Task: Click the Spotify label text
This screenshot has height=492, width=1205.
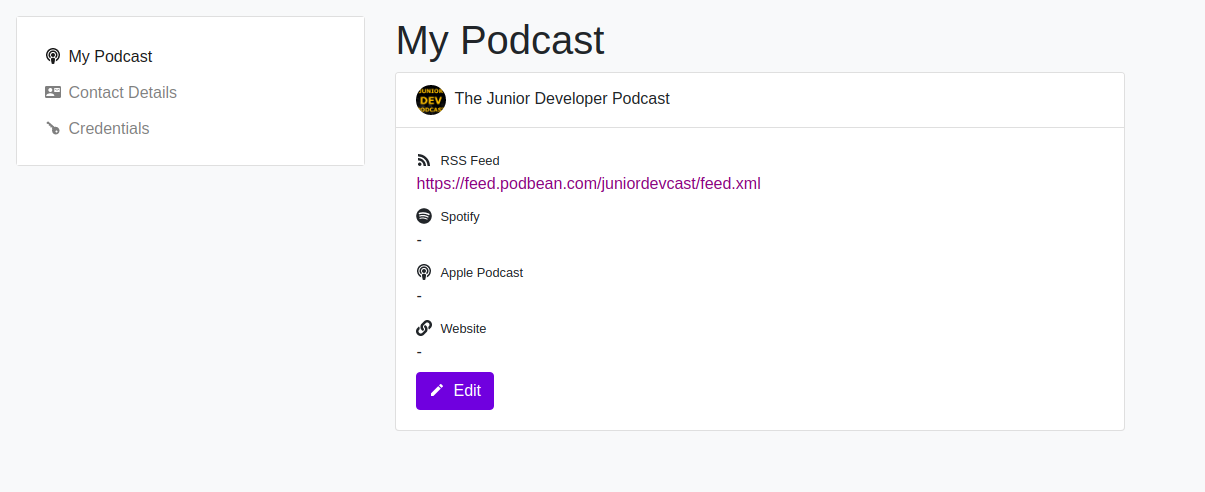Action: click(460, 216)
